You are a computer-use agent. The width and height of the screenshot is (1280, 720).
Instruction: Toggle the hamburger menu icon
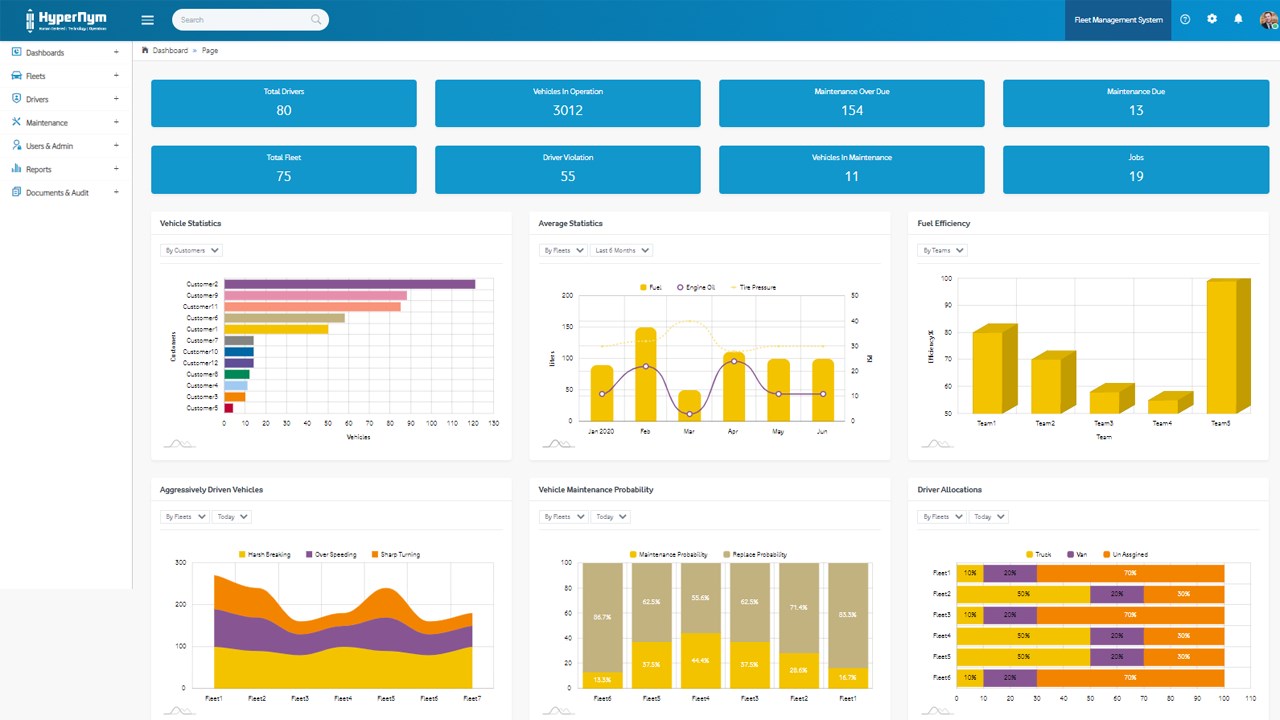click(148, 20)
